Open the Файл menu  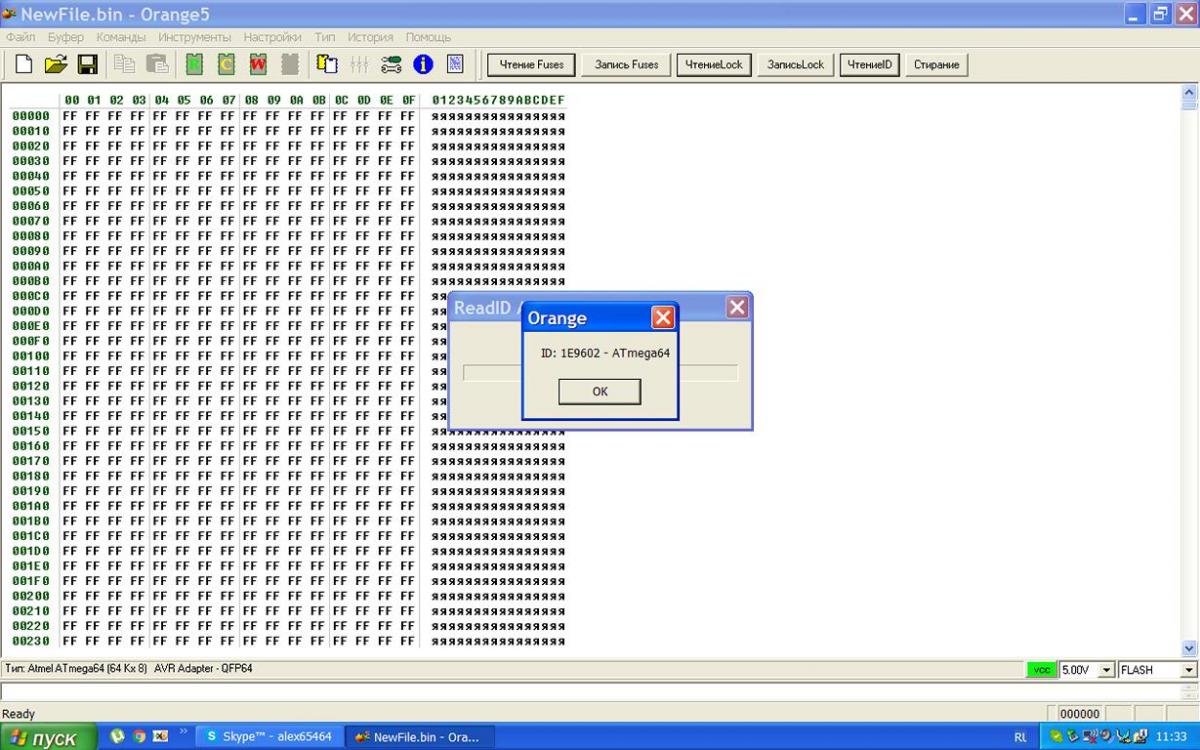pos(21,37)
